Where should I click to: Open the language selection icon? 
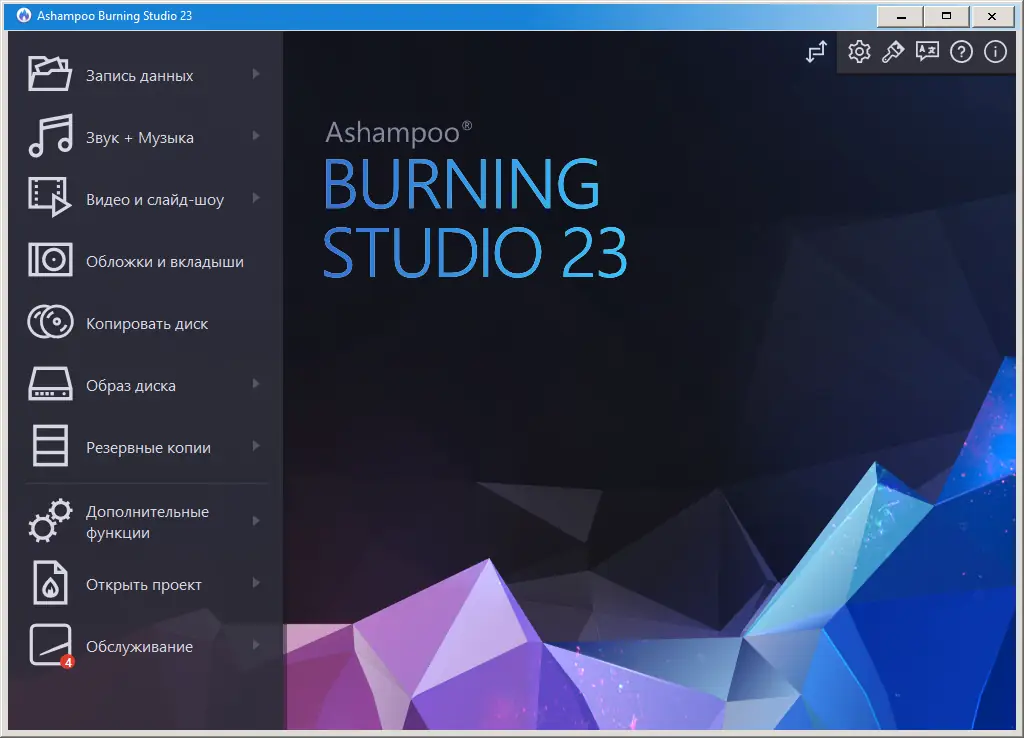(927, 52)
